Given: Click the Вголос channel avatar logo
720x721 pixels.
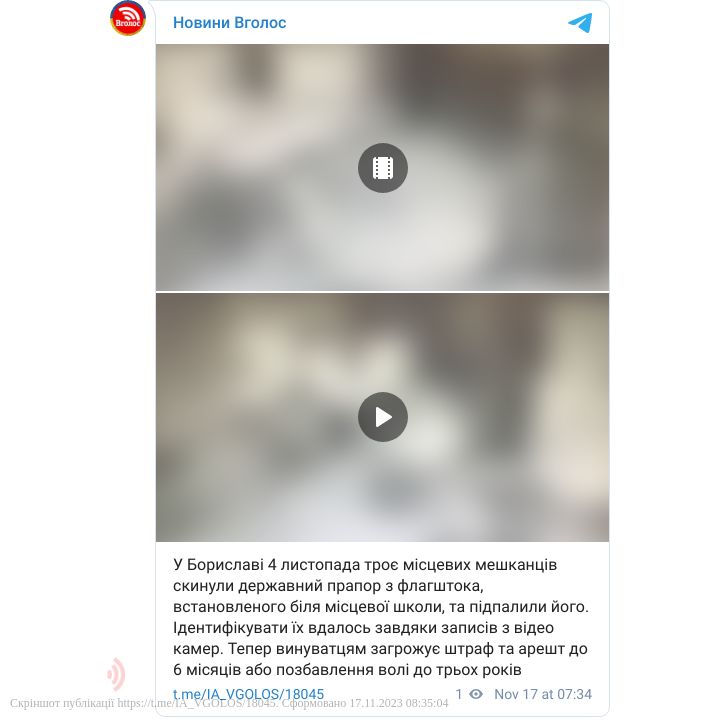Looking at the screenshot, I should click(128, 18).
